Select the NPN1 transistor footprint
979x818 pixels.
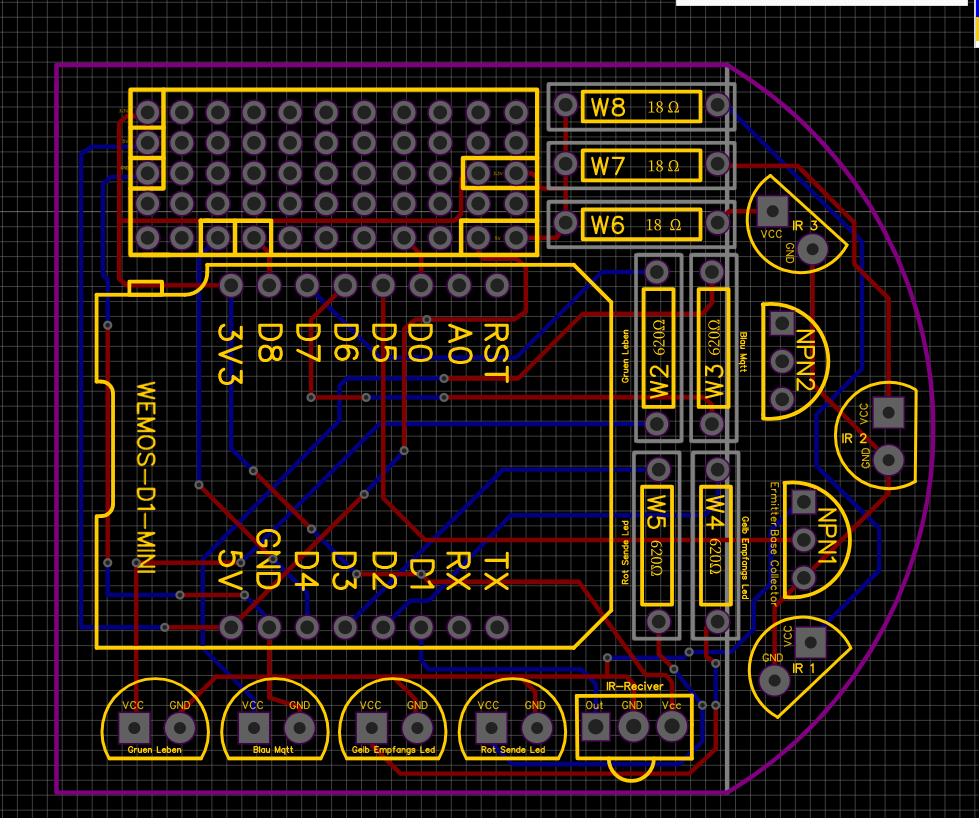click(816, 540)
